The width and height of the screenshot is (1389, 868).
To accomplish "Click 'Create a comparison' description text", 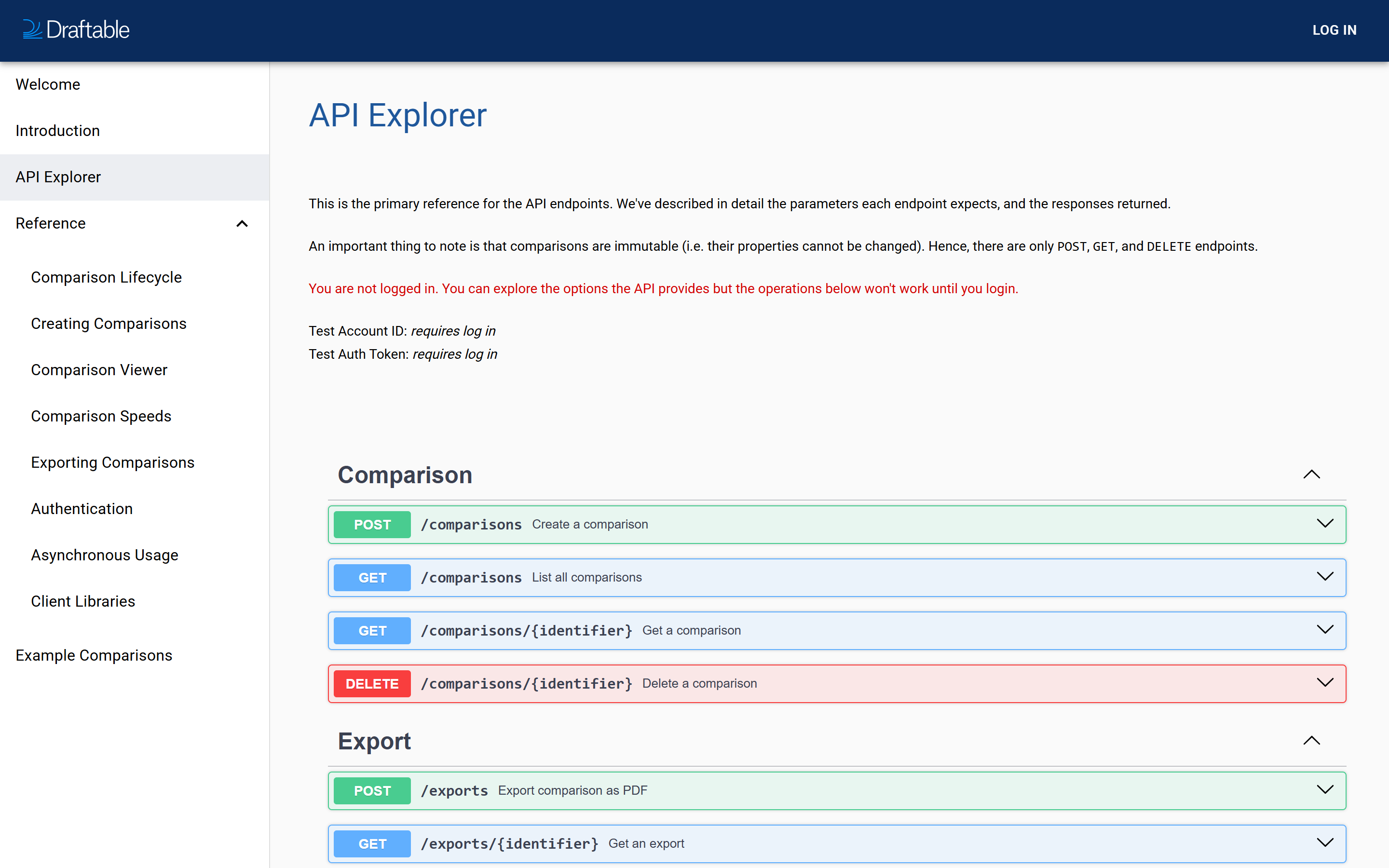I will [x=589, y=524].
